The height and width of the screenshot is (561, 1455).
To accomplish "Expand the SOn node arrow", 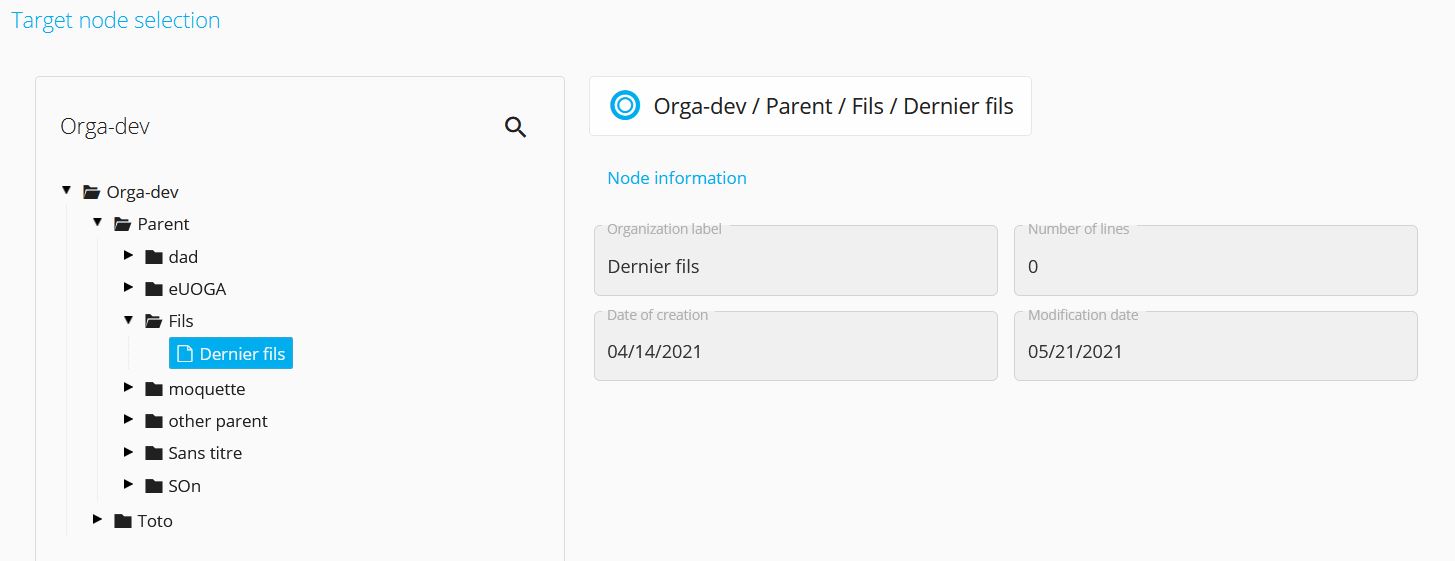I will pos(128,484).
